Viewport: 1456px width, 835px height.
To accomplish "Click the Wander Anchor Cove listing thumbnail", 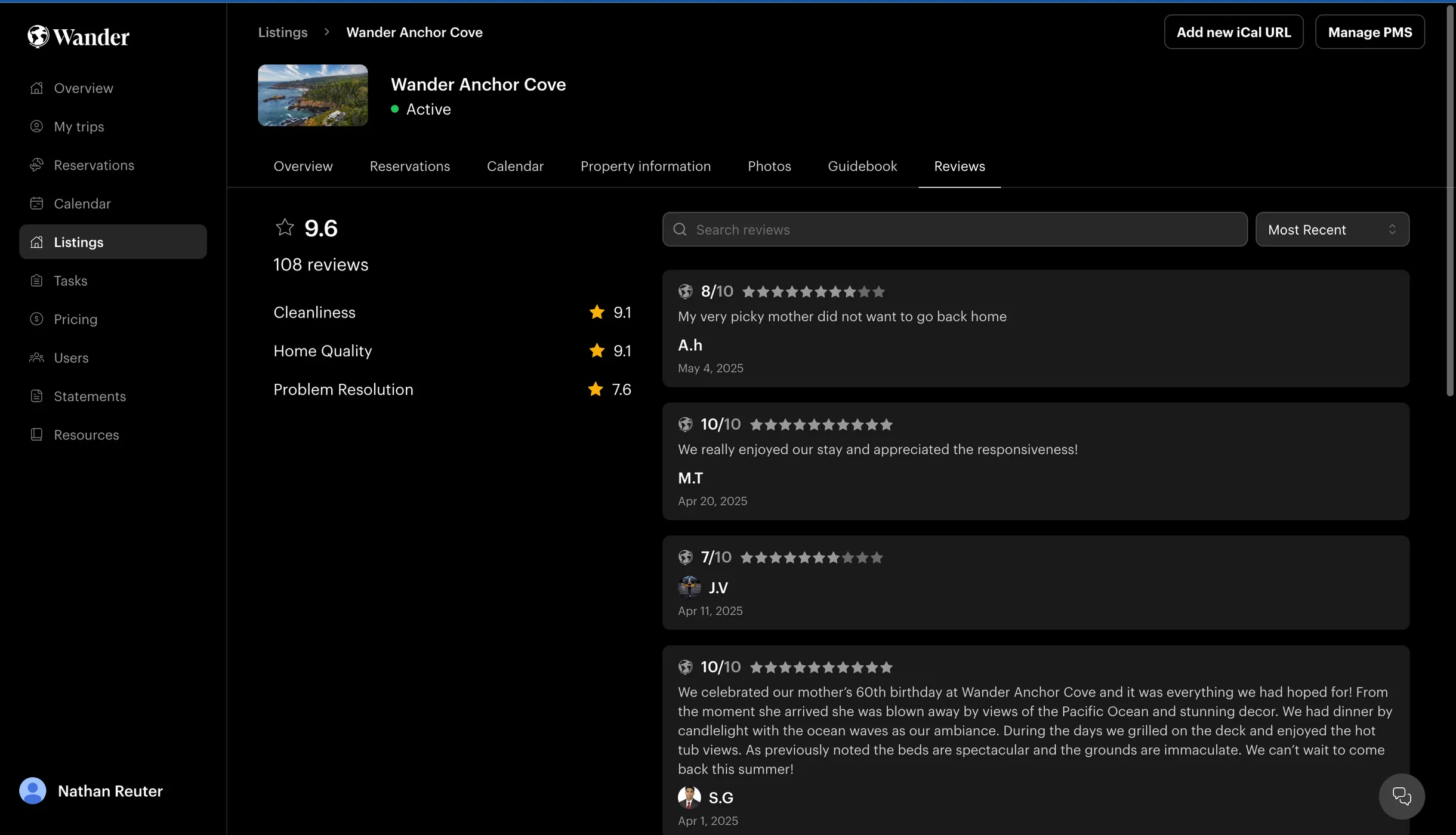I will point(313,95).
